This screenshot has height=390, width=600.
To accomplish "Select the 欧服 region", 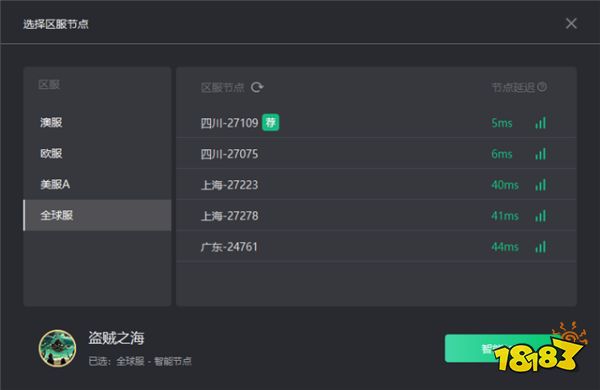I will point(97,153).
